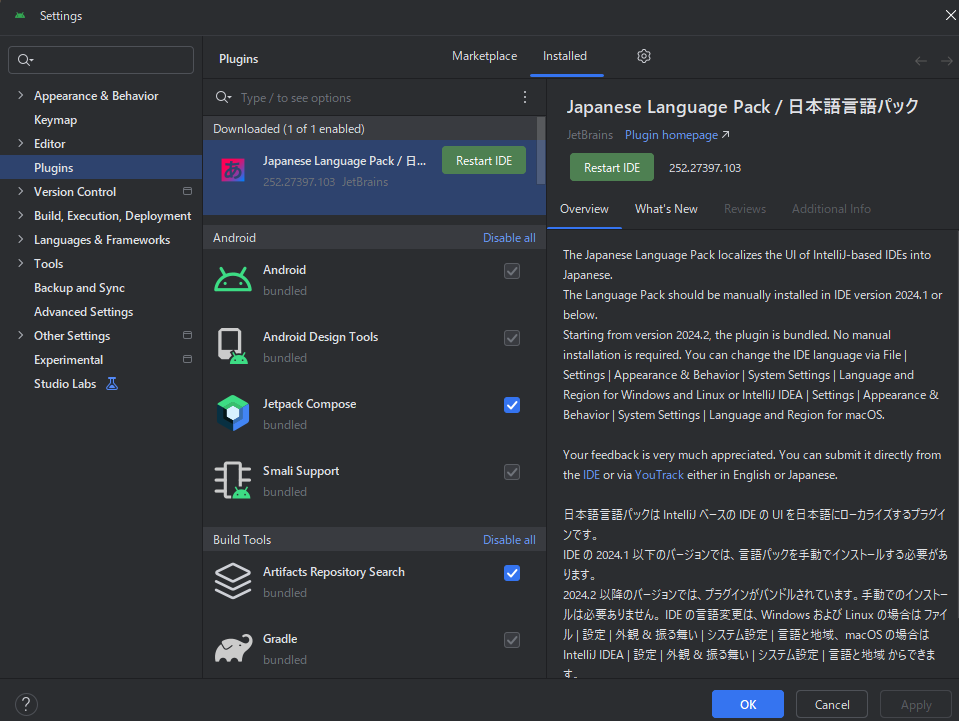Viewport: 959px width, 721px height.
Task: Click the Artifacts Repository Search plugin icon
Action: [x=233, y=581]
